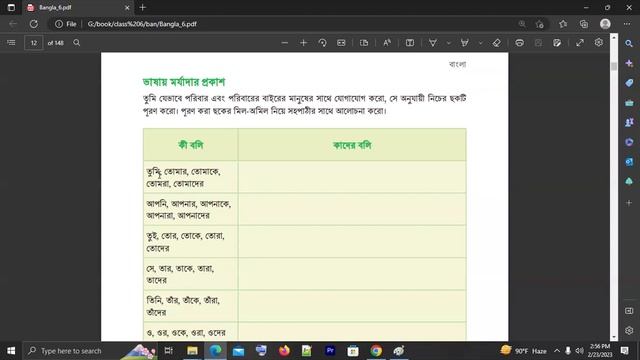The width and height of the screenshot is (640, 360).
Task: Open the weather widget showing 90°F Haze
Action: (x=523, y=351)
